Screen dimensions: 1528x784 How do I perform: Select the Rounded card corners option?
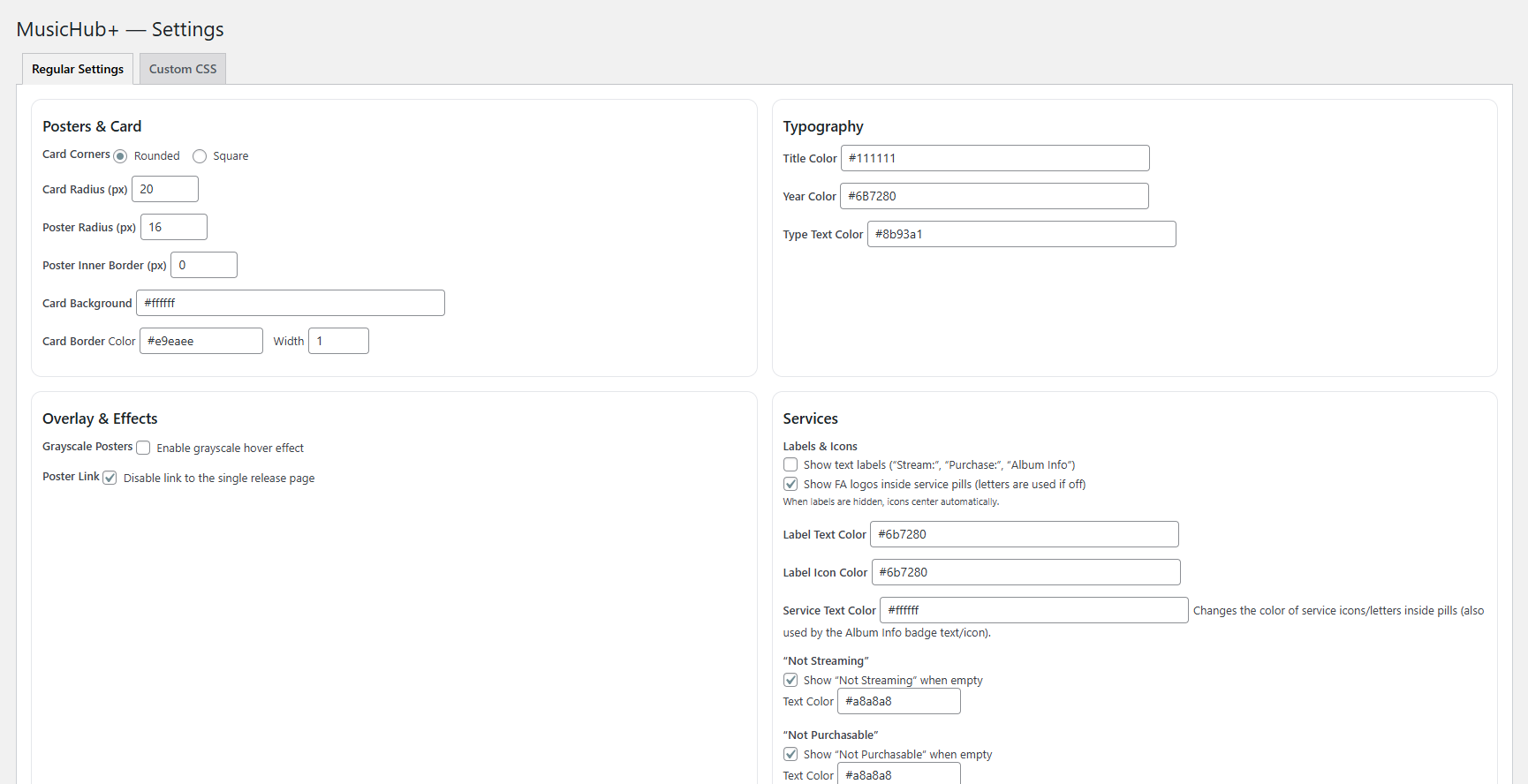pos(120,156)
